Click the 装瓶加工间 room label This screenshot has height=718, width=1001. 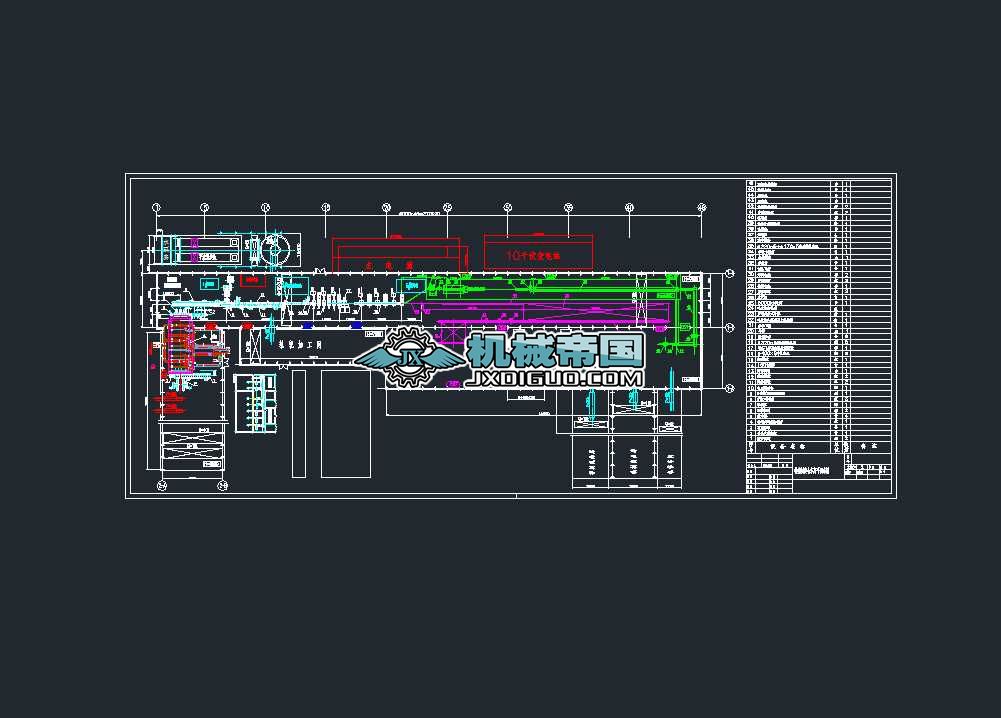point(300,345)
